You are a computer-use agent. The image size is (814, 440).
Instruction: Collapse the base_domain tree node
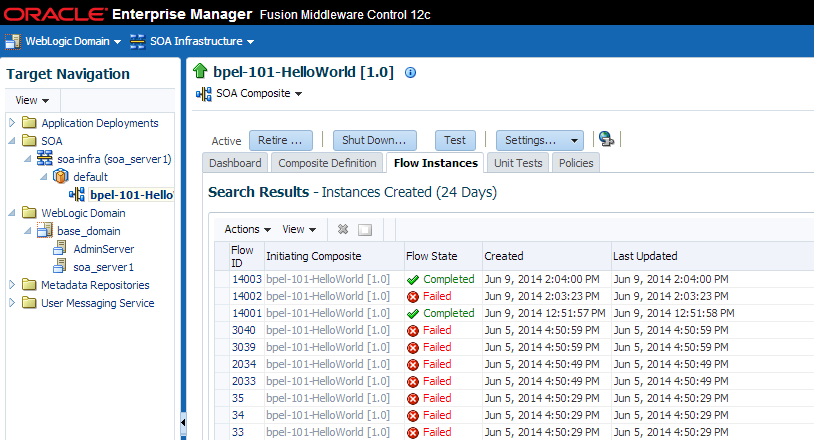pos(28,231)
